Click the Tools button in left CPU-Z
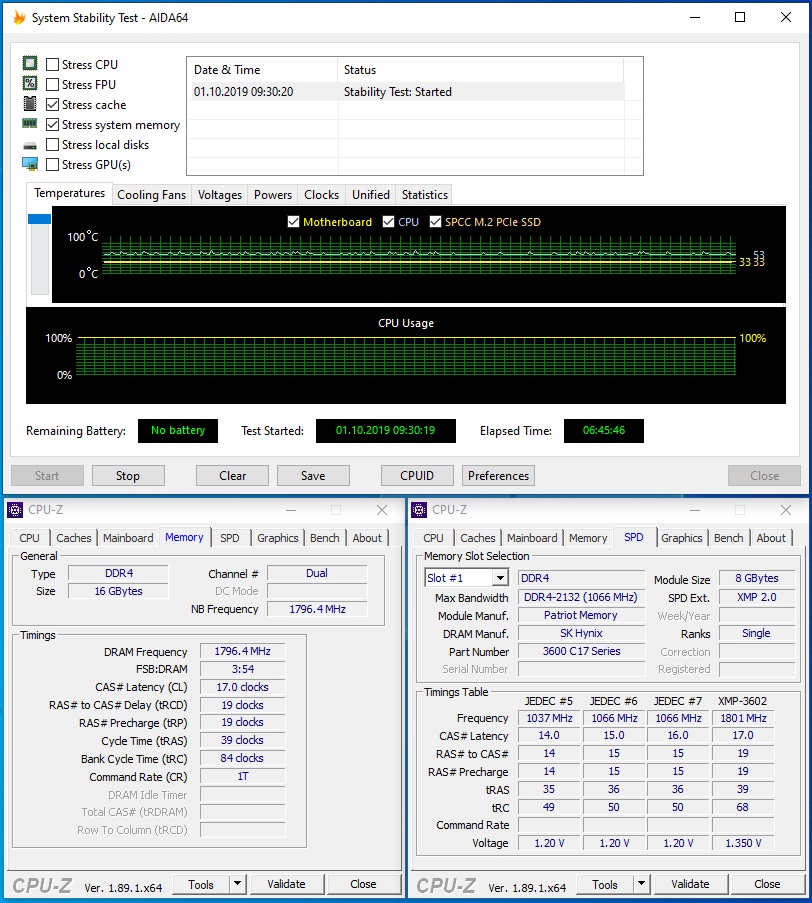Viewport: 812px width, 903px height. coord(201,884)
